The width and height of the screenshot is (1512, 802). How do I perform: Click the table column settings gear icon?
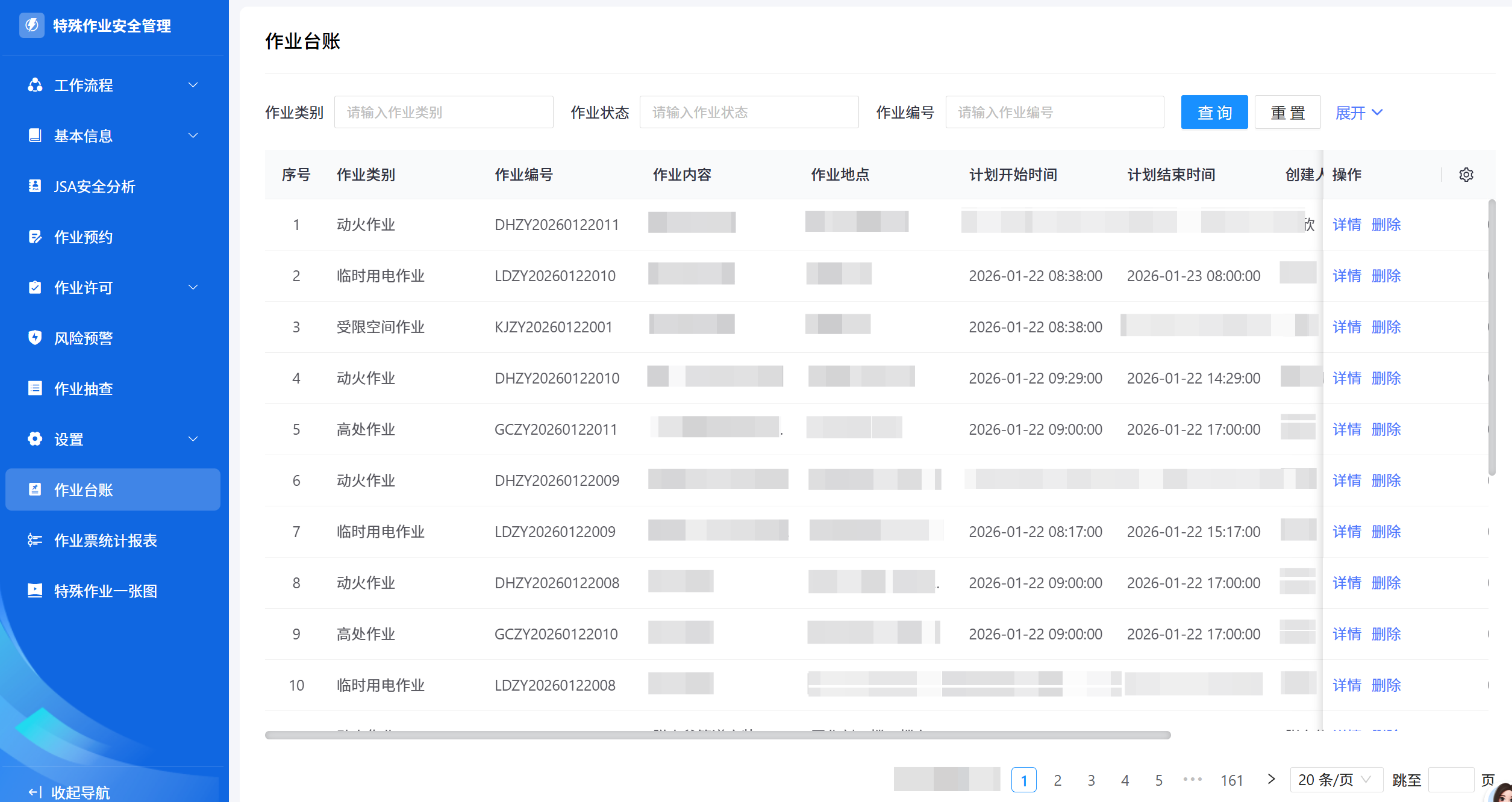click(1466, 175)
